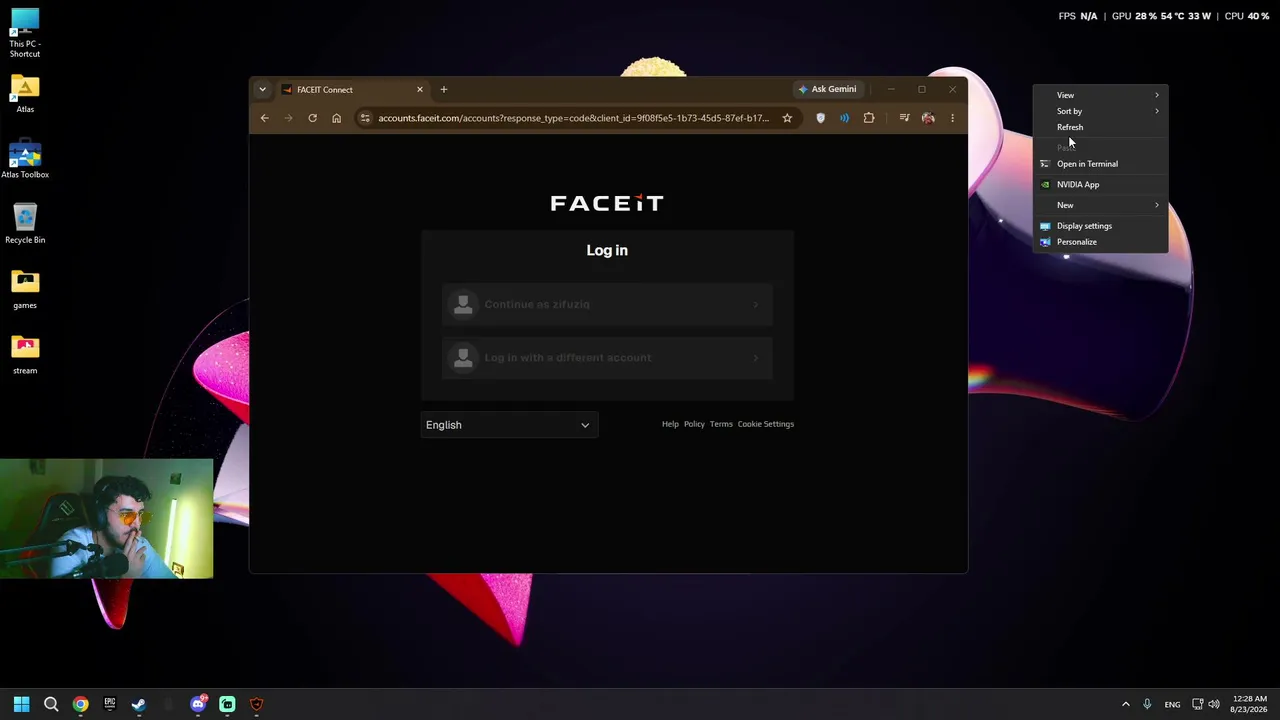The height and width of the screenshot is (720, 1280).
Task: Open the Help link on FACEIT login
Action: (670, 424)
